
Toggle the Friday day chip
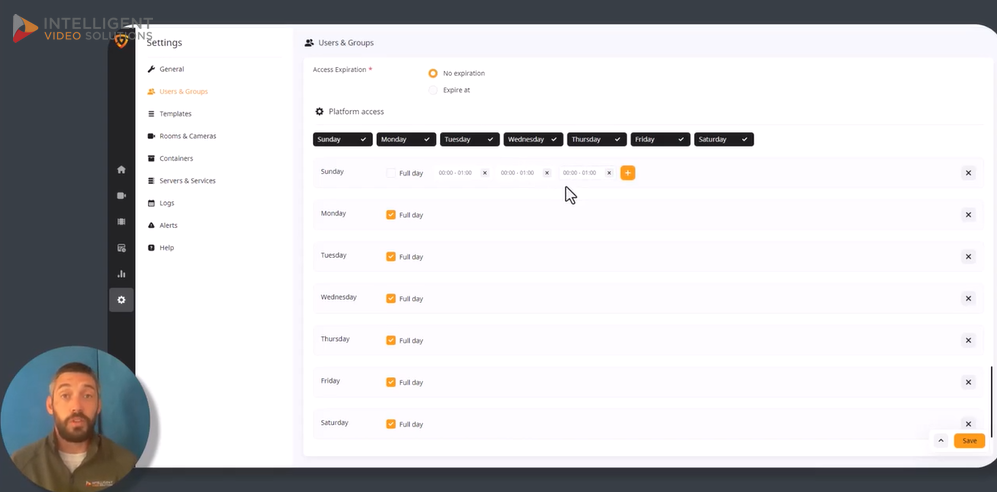point(661,139)
